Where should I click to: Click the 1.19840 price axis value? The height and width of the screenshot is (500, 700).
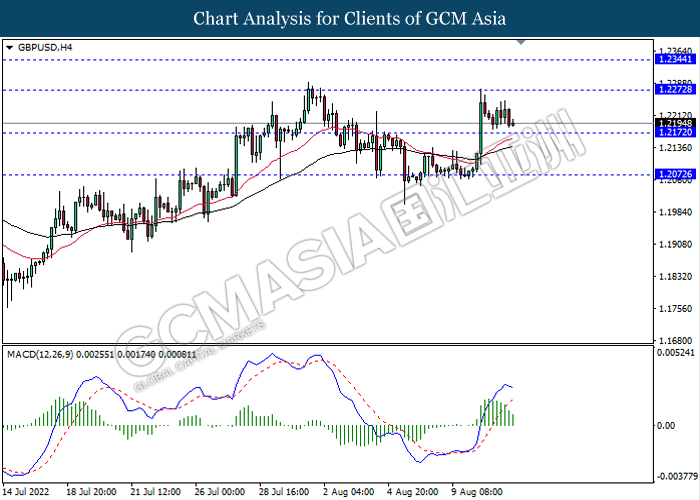click(675, 212)
